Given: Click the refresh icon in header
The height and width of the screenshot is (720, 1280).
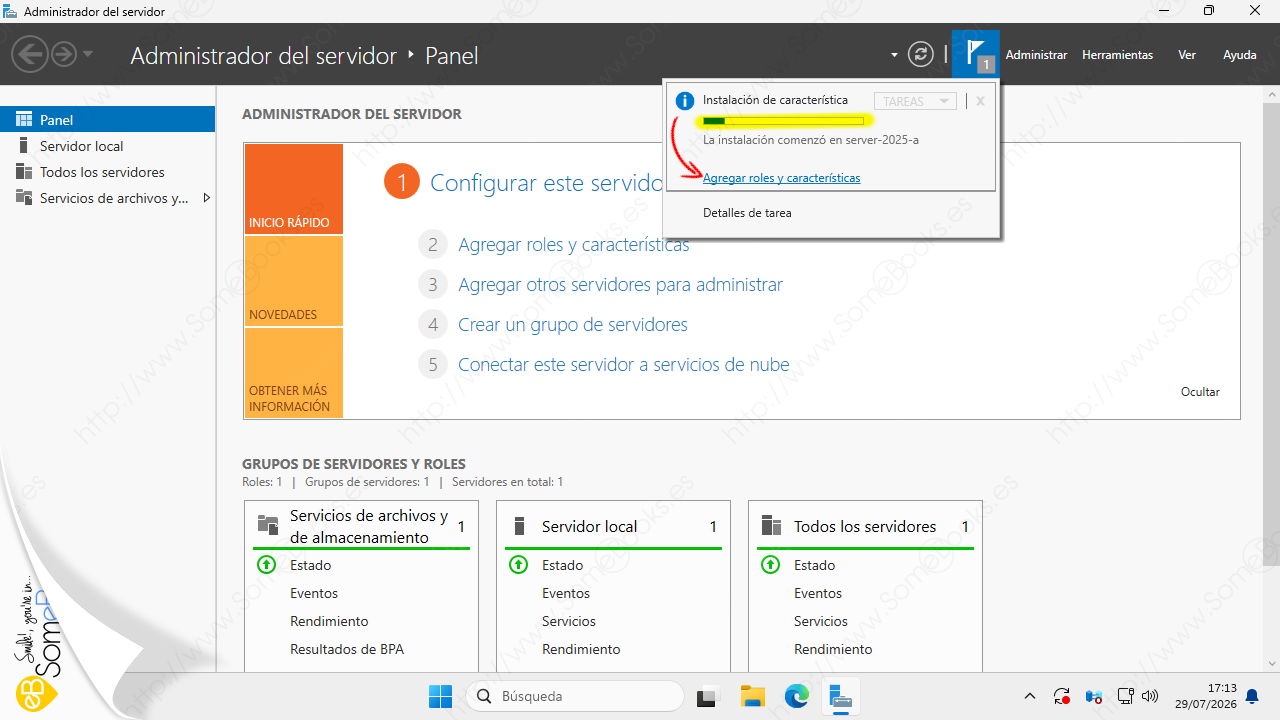Looking at the screenshot, I should pos(920,54).
